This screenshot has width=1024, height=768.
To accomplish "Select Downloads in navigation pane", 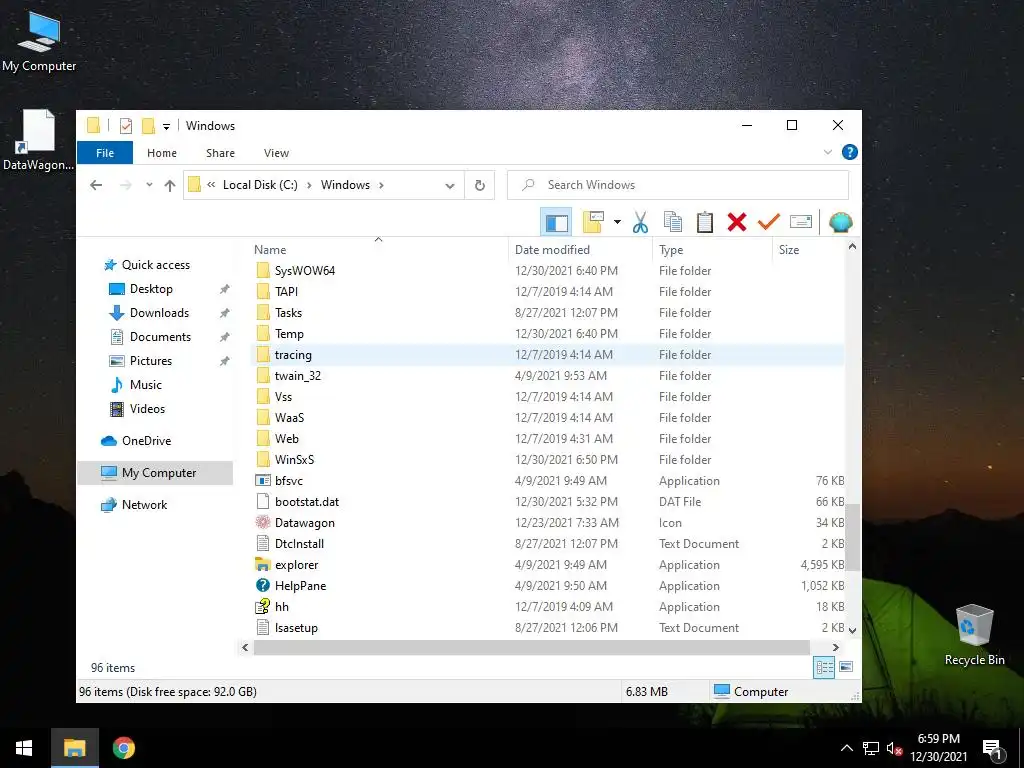I will tap(159, 313).
